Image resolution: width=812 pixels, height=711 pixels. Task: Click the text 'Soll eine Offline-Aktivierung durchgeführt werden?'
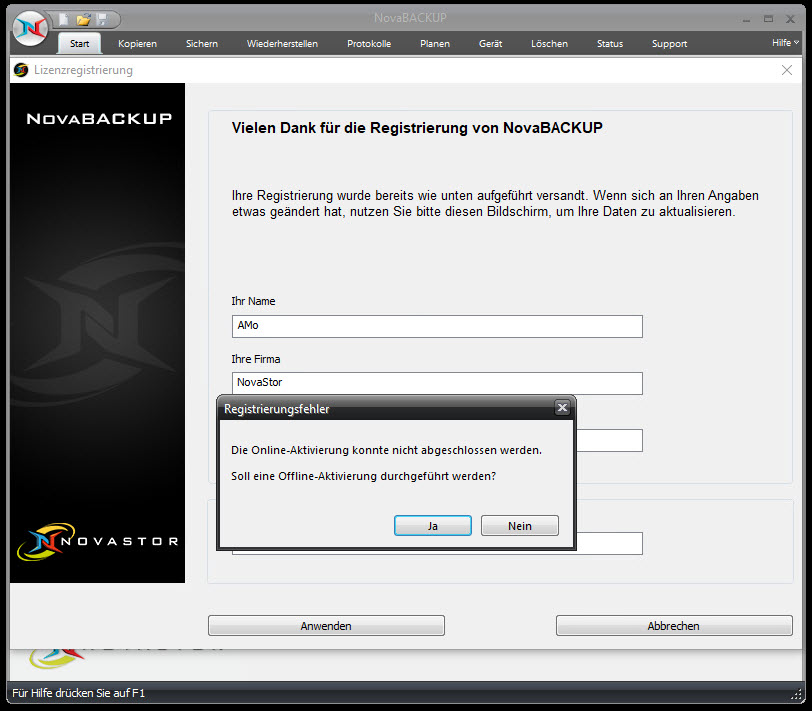click(364, 476)
